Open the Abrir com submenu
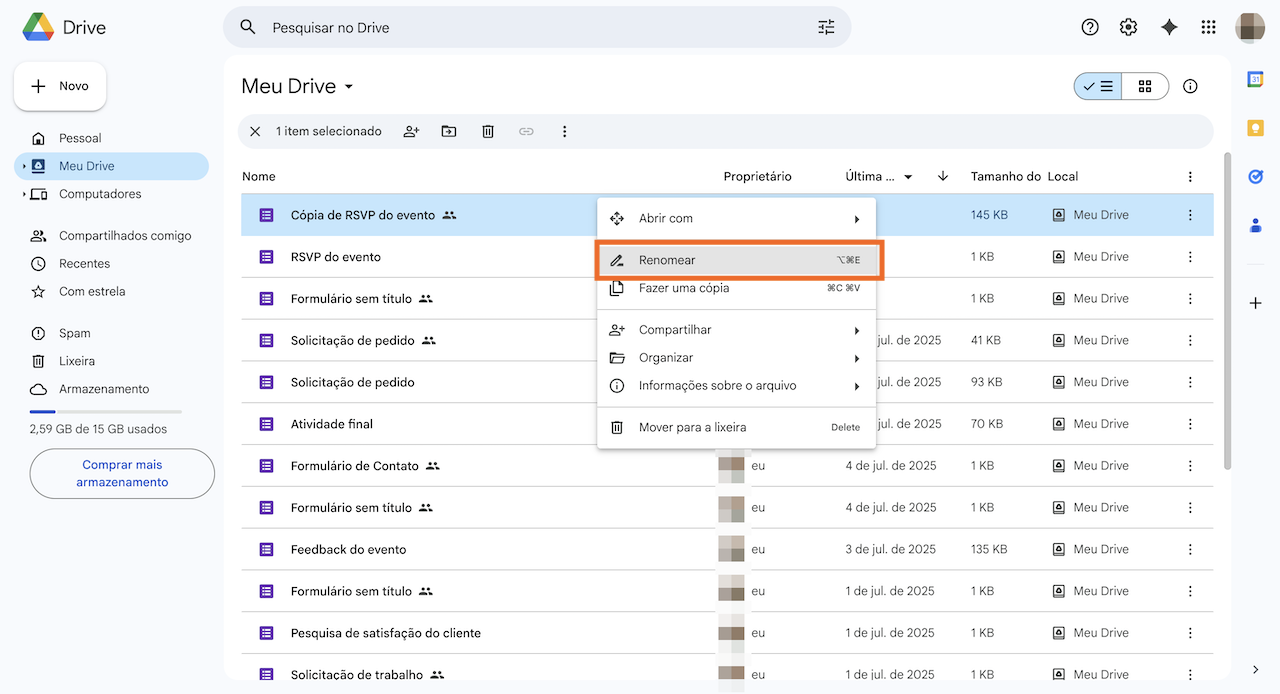 (x=736, y=218)
